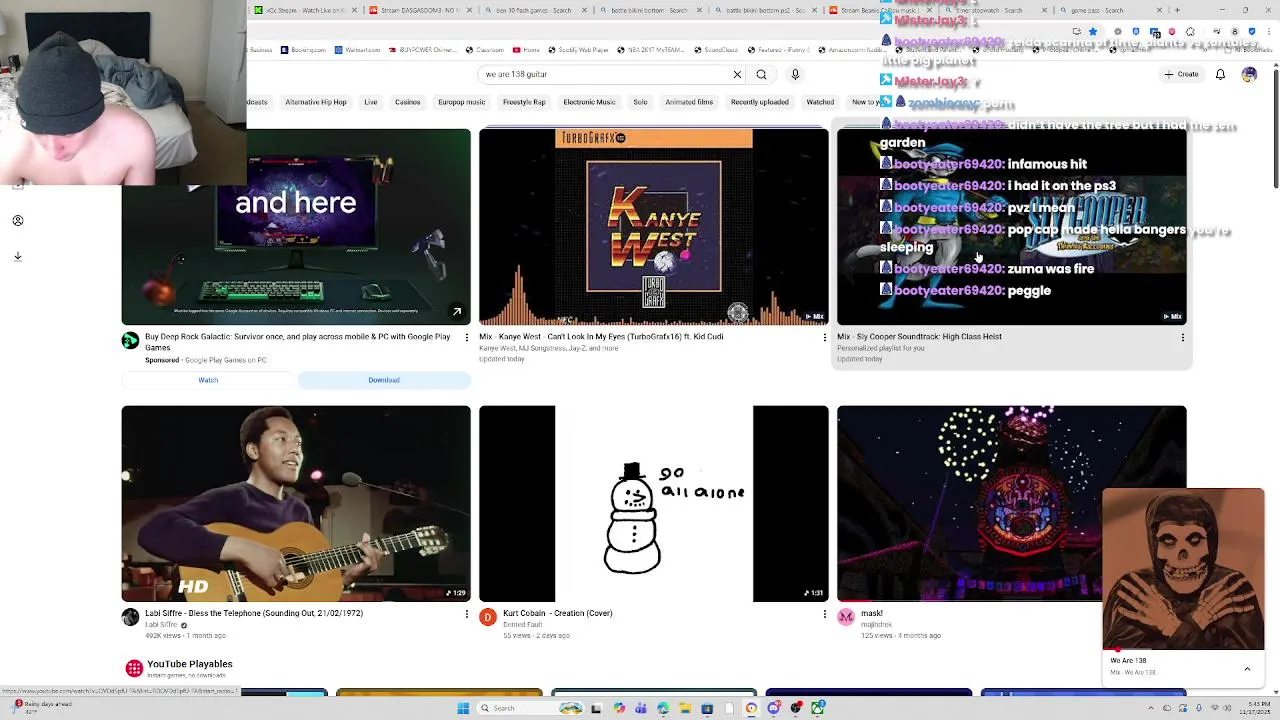Viewport: 1280px width, 720px height.
Task: Click Deep Rock Galactic advertiser icon
Action: (130, 341)
